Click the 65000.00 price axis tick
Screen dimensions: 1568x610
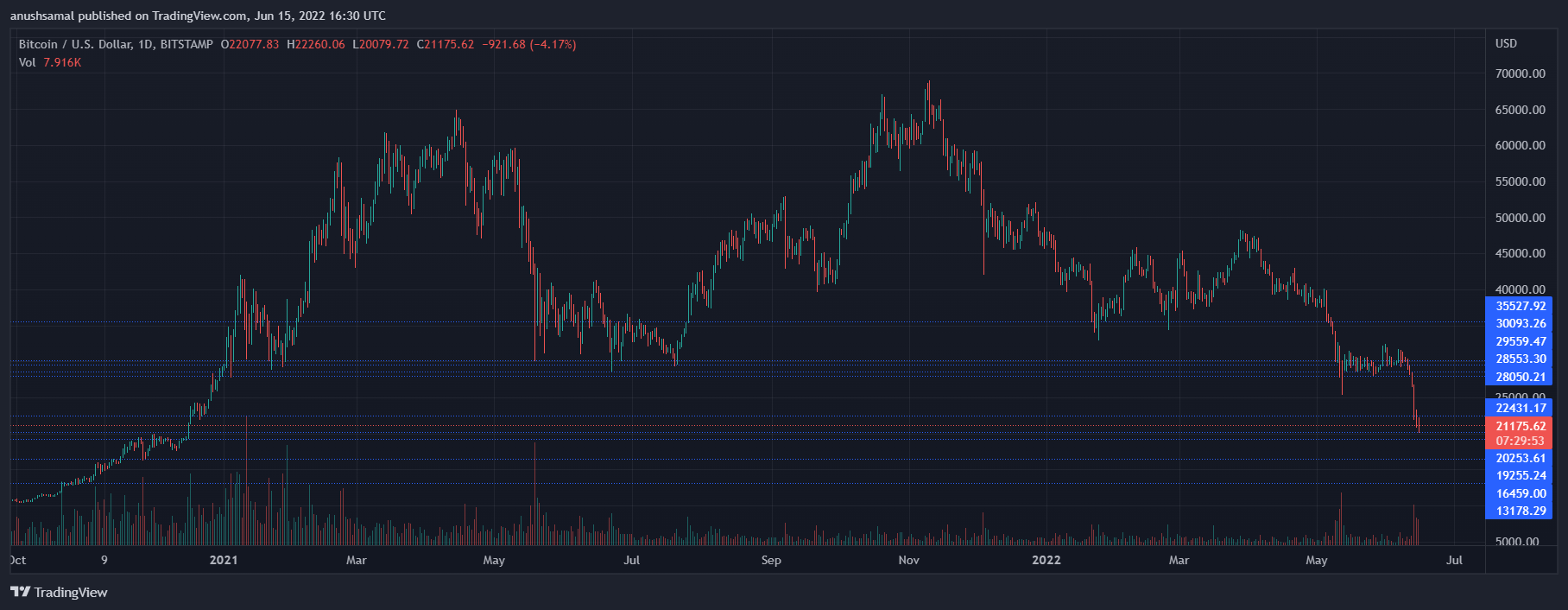pos(1521,110)
